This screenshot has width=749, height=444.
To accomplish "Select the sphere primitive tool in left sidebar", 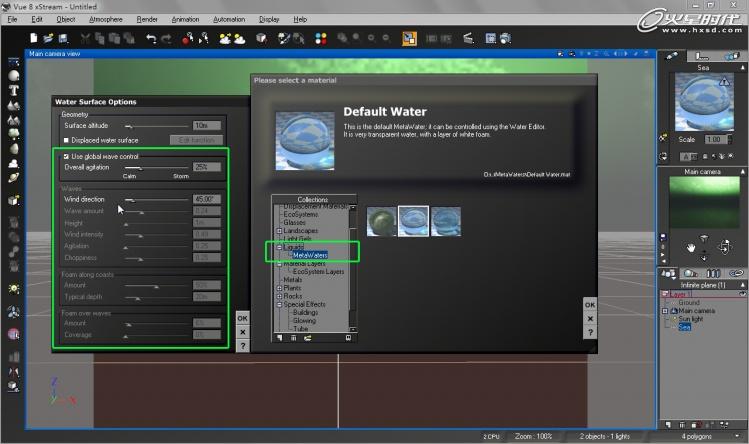I will [x=13, y=76].
